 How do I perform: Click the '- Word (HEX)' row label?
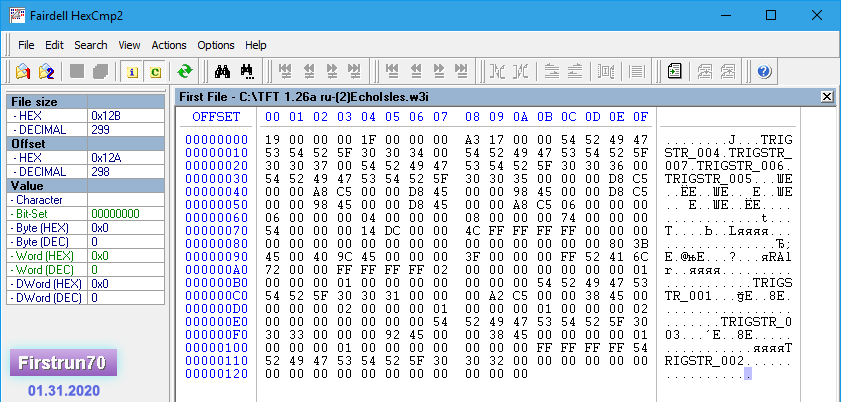(42, 256)
